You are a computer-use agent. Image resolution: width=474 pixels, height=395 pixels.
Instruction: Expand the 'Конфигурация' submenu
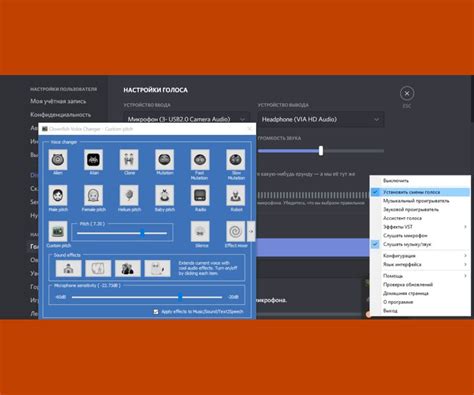point(420,256)
